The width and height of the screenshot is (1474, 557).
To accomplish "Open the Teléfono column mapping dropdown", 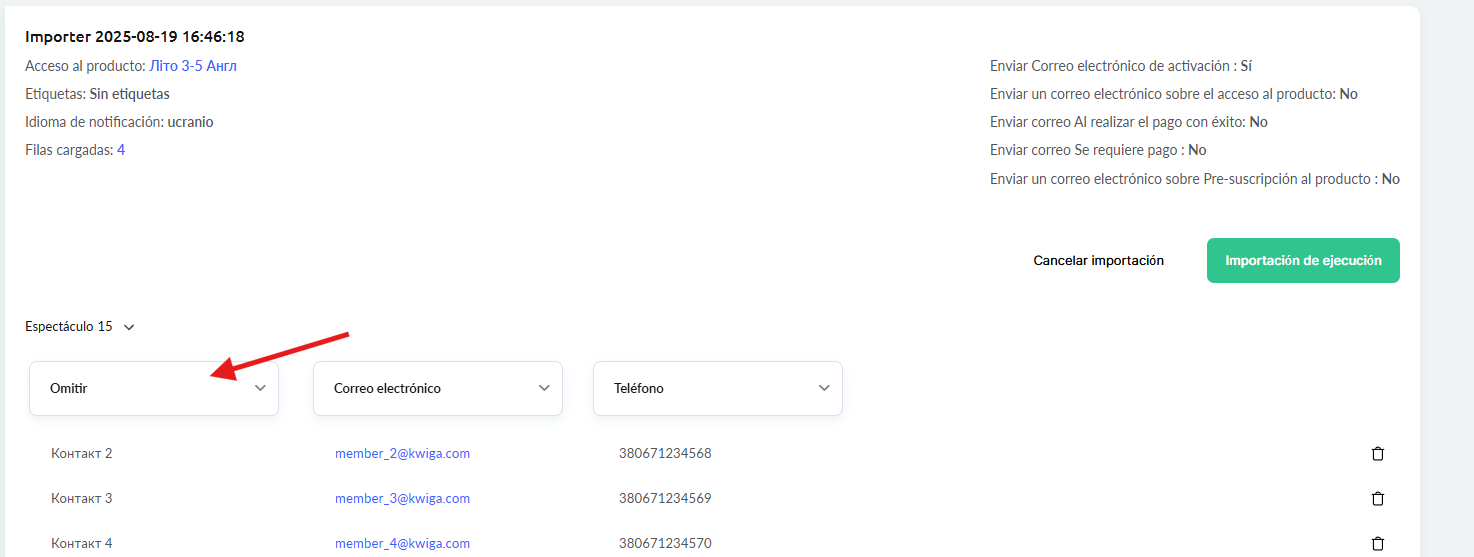I will (x=718, y=388).
